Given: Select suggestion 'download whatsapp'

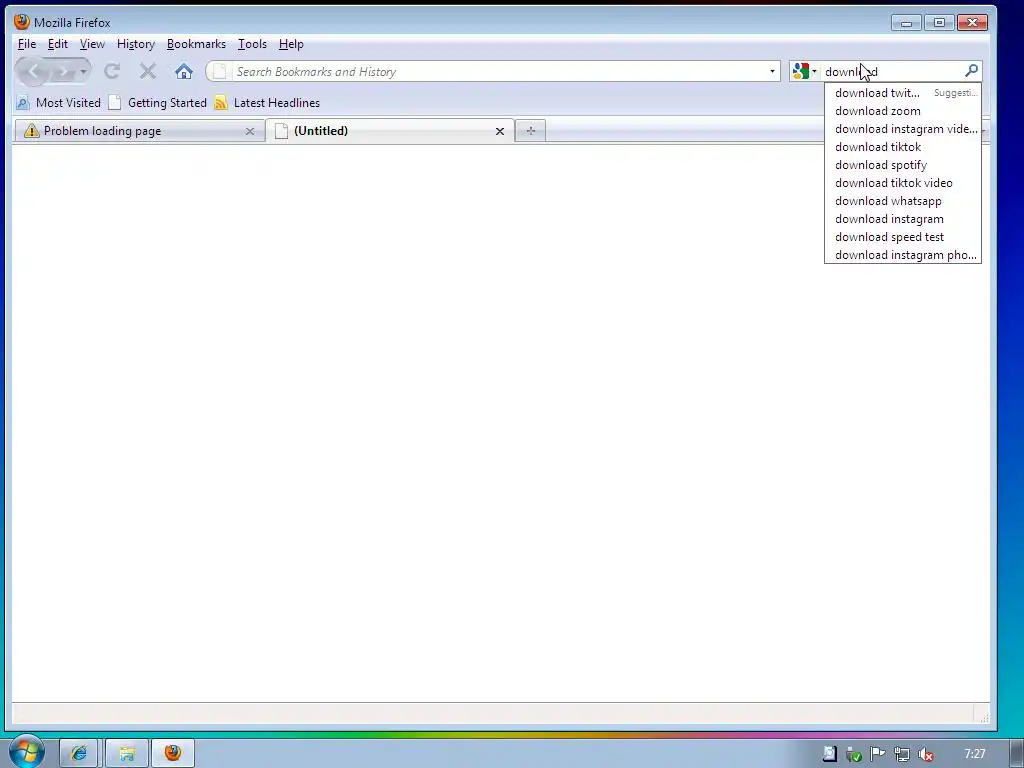Looking at the screenshot, I should click(903, 201).
